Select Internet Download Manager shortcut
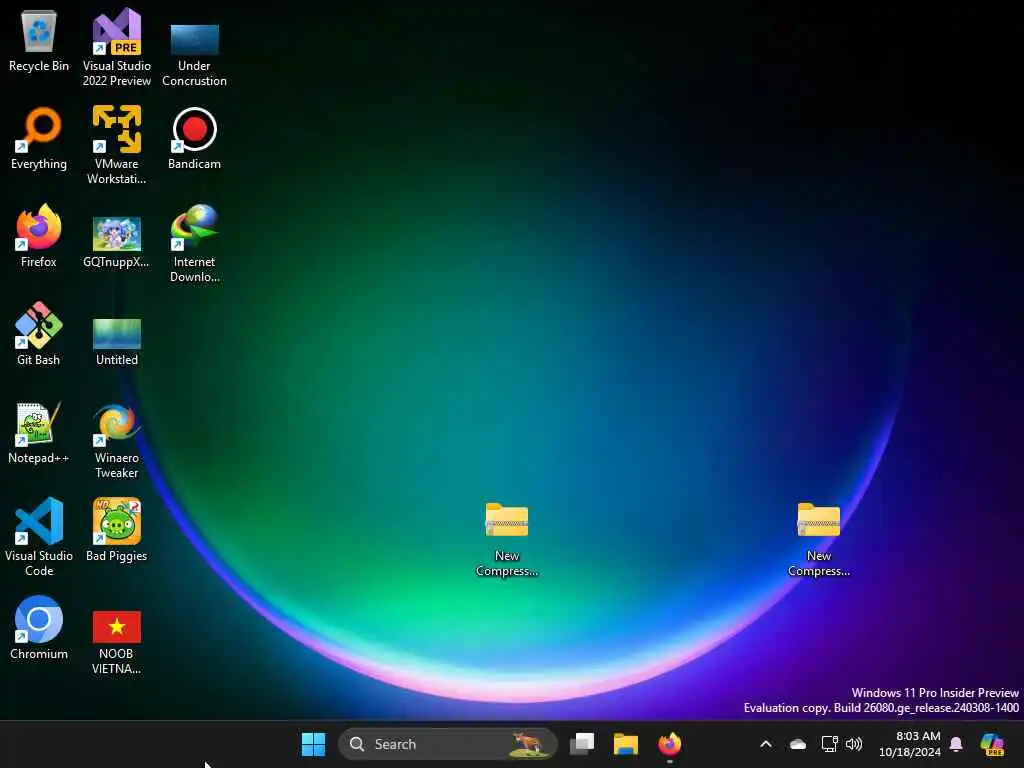Image resolution: width=1024 pixels, height=768 pixels. [194, 243]
